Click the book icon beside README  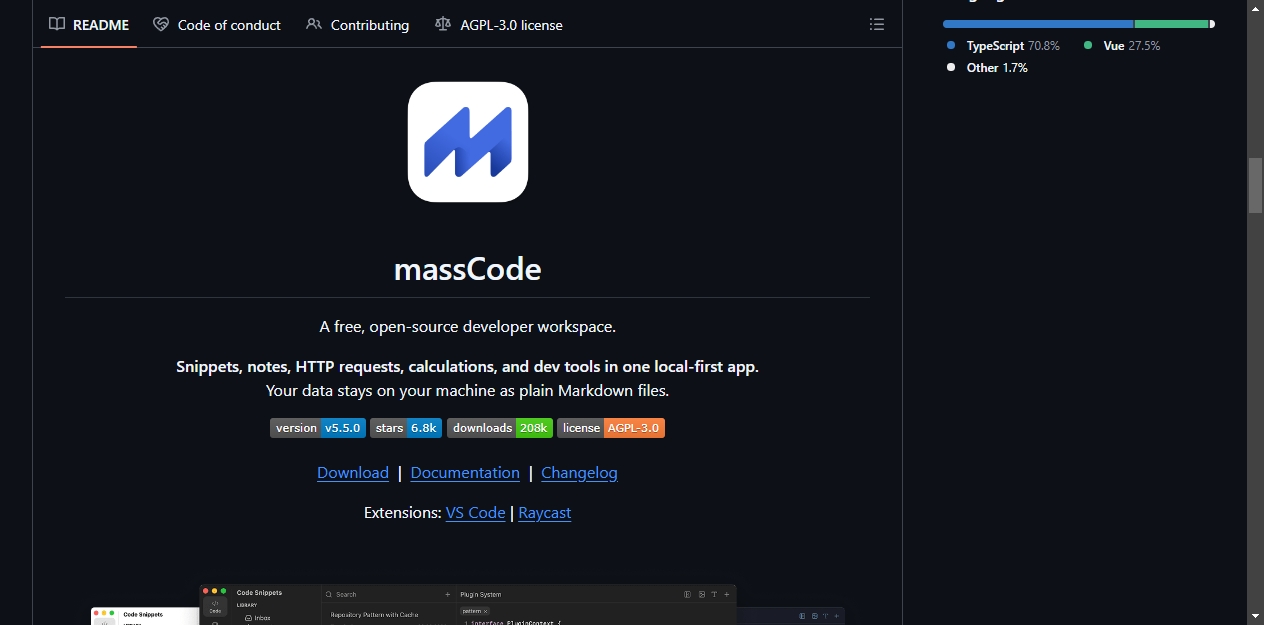tap(57, 24)
